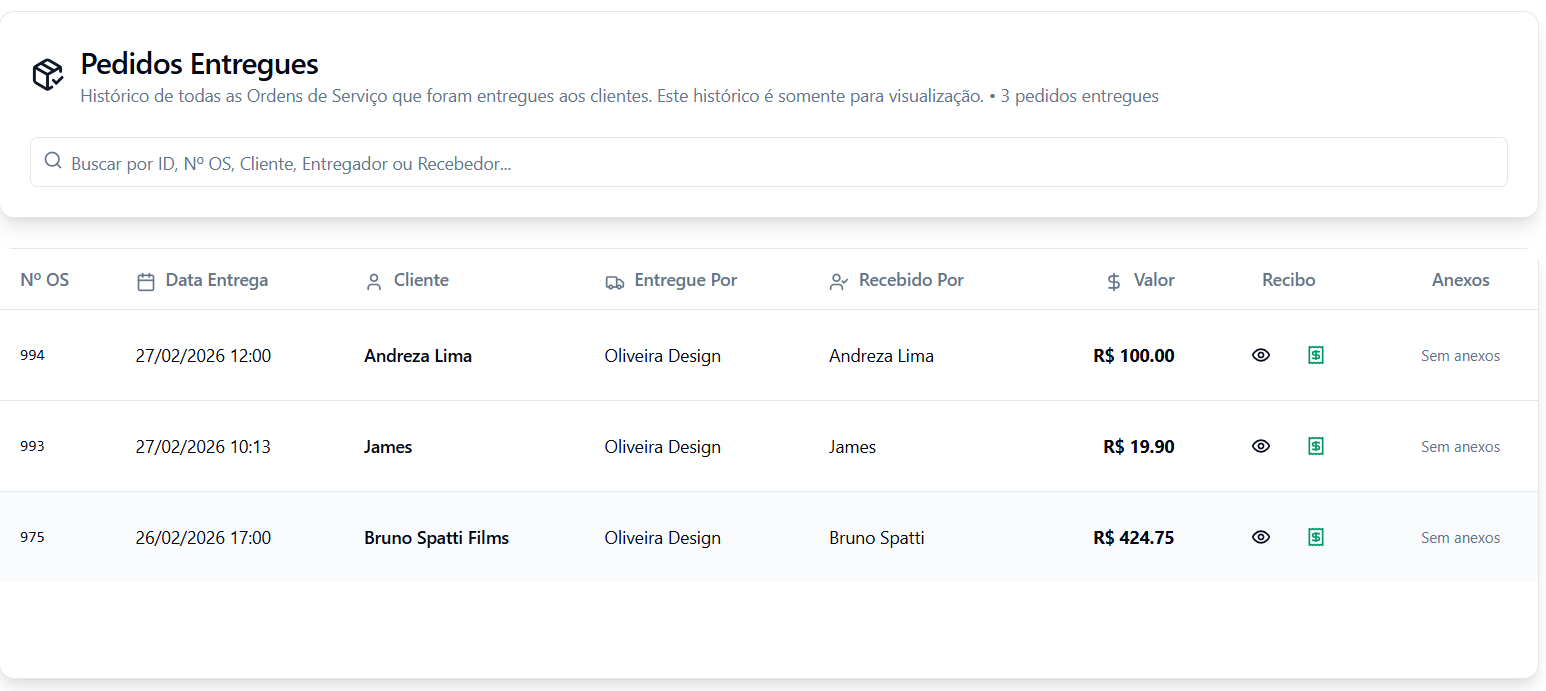The width and height of the screenshot is (1546, 691).
Task: Click the Data Entrega column header
Action: [216, 280]
